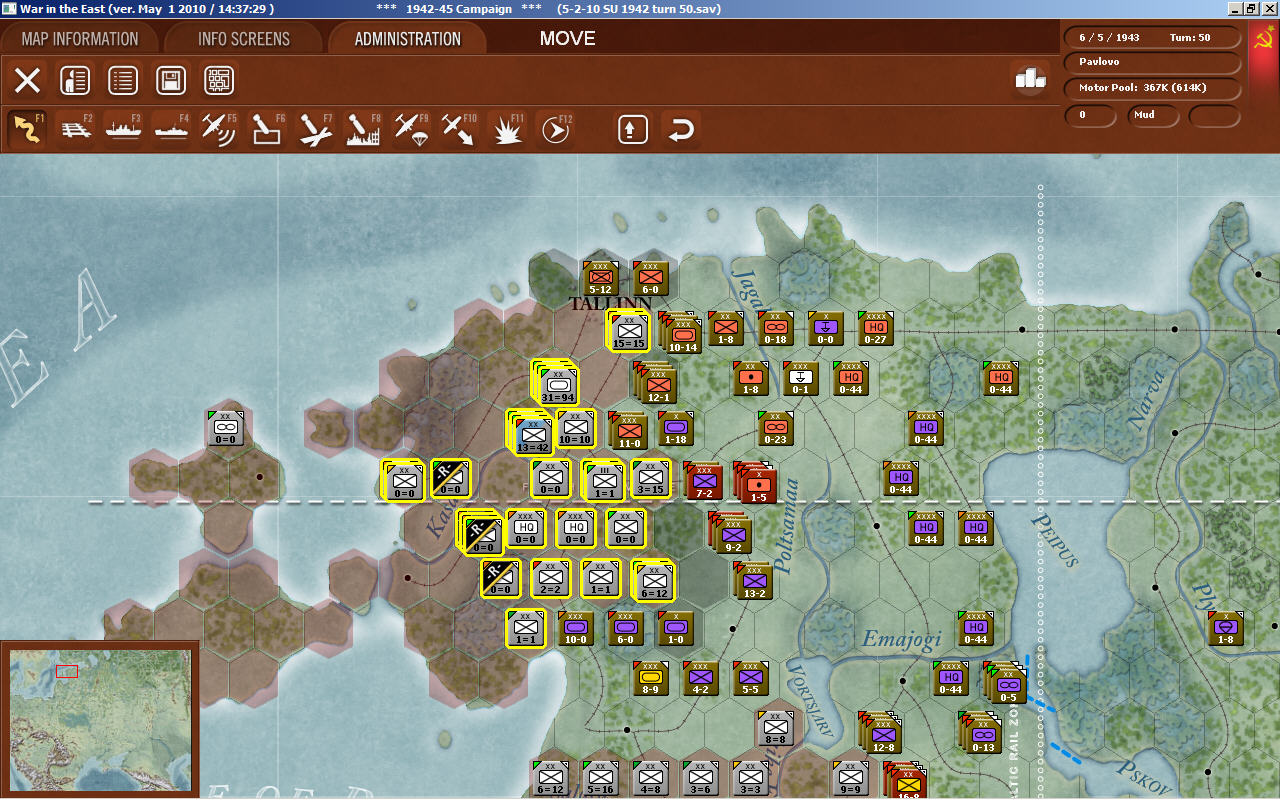Click the Turn: 50 readout
The width and height of the screenshot is (1280, 800).
(1190, 37)
